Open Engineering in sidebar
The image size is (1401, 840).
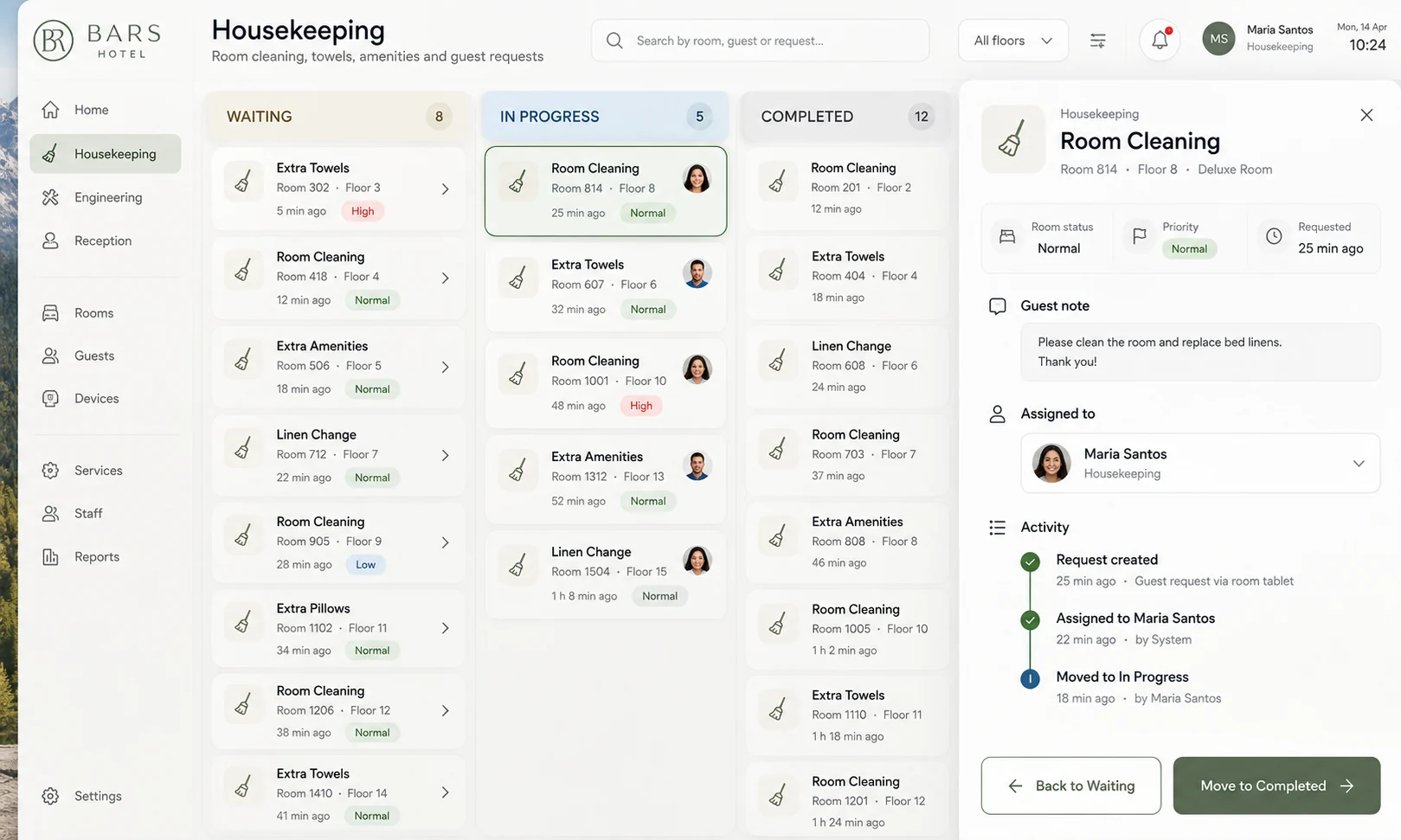[x=106, y=197]
